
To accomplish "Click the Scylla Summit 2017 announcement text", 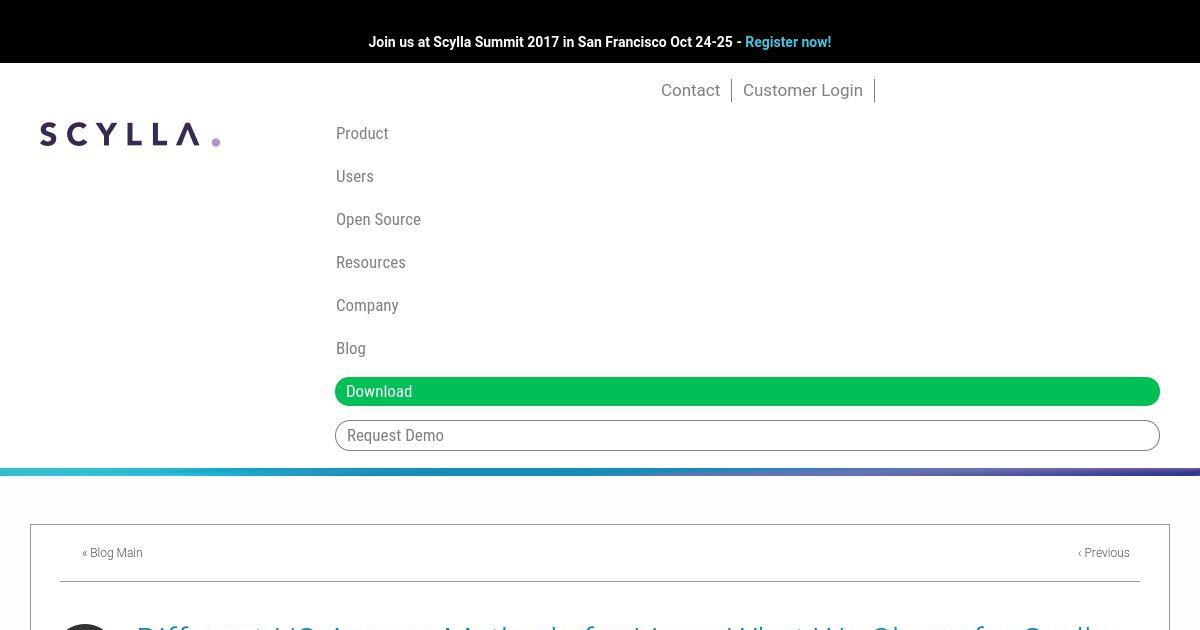I will coord(554,42).
